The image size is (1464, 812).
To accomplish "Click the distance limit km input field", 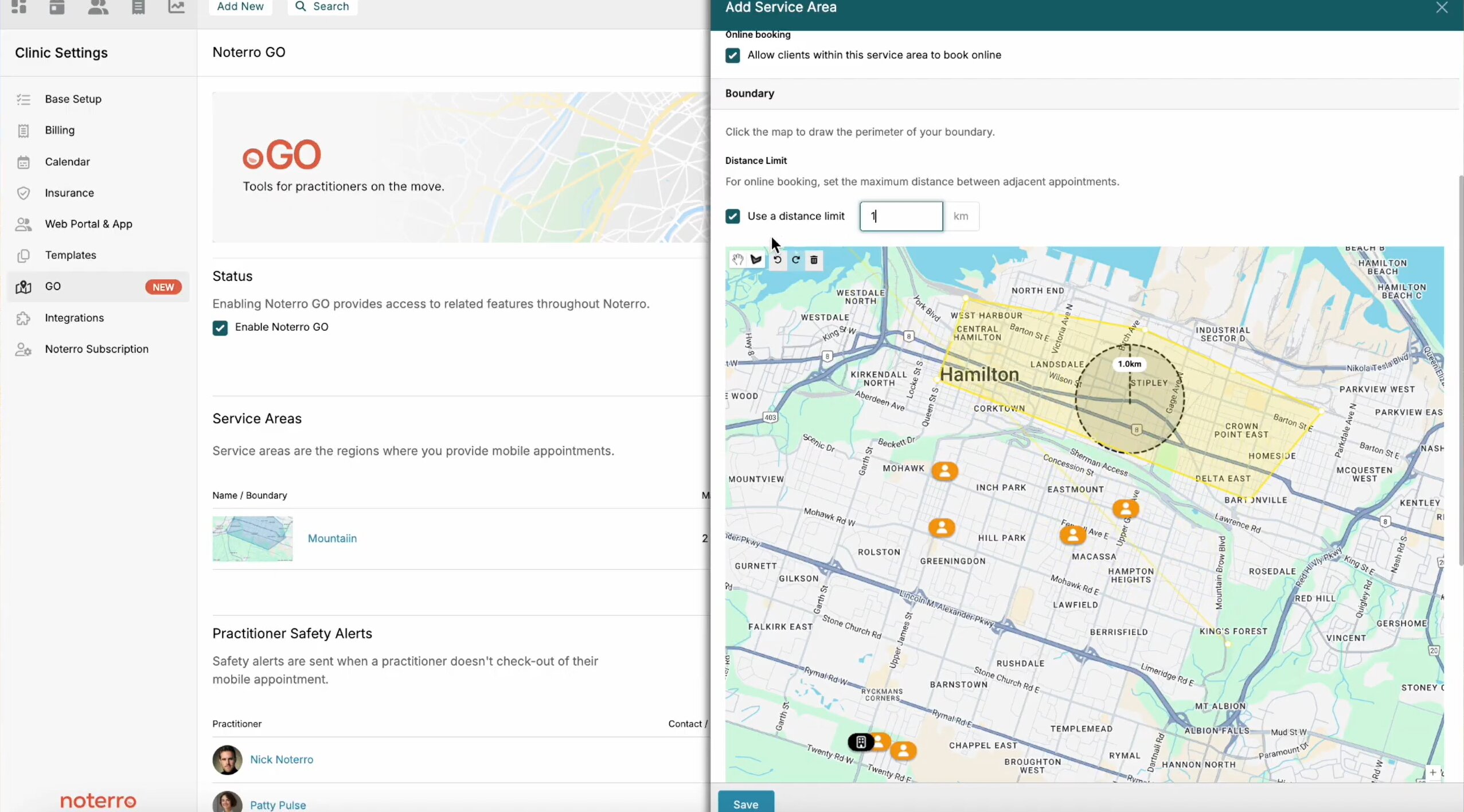I will [x=900, y=216].
